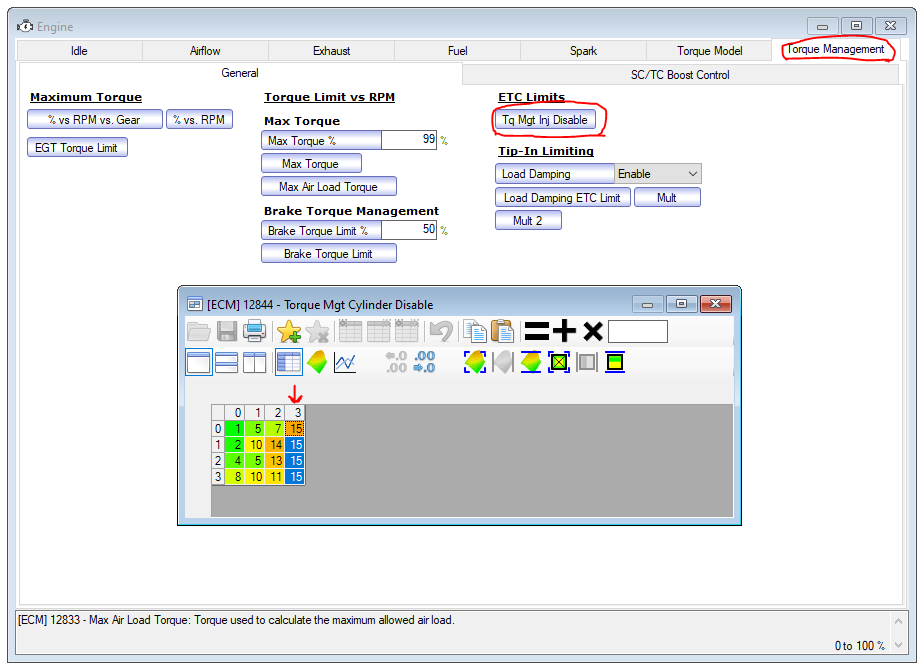The image size is (922, 671).
Task: Click the Brake Torque Limit % label button
Action: click(x=321, y=231)
